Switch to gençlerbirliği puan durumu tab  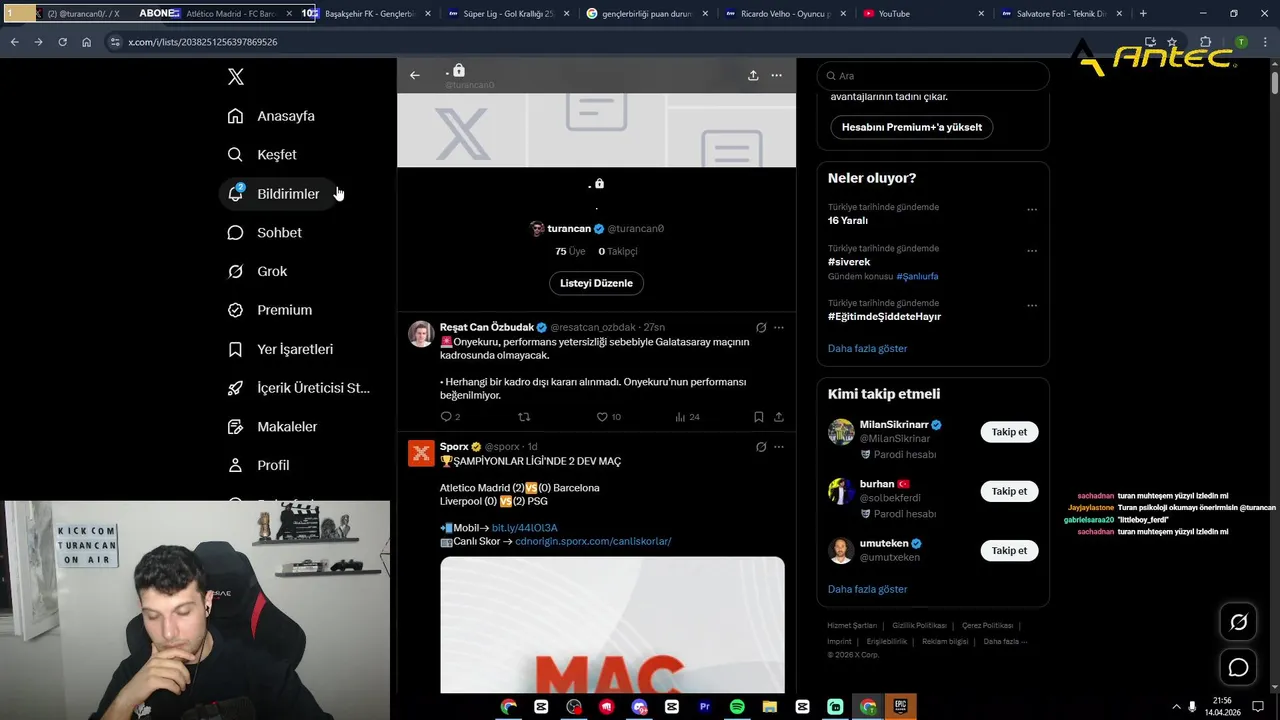click(647, 14)
